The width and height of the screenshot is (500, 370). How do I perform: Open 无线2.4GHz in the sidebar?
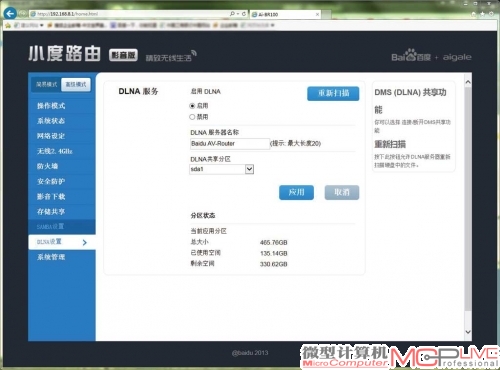[62, 151]
